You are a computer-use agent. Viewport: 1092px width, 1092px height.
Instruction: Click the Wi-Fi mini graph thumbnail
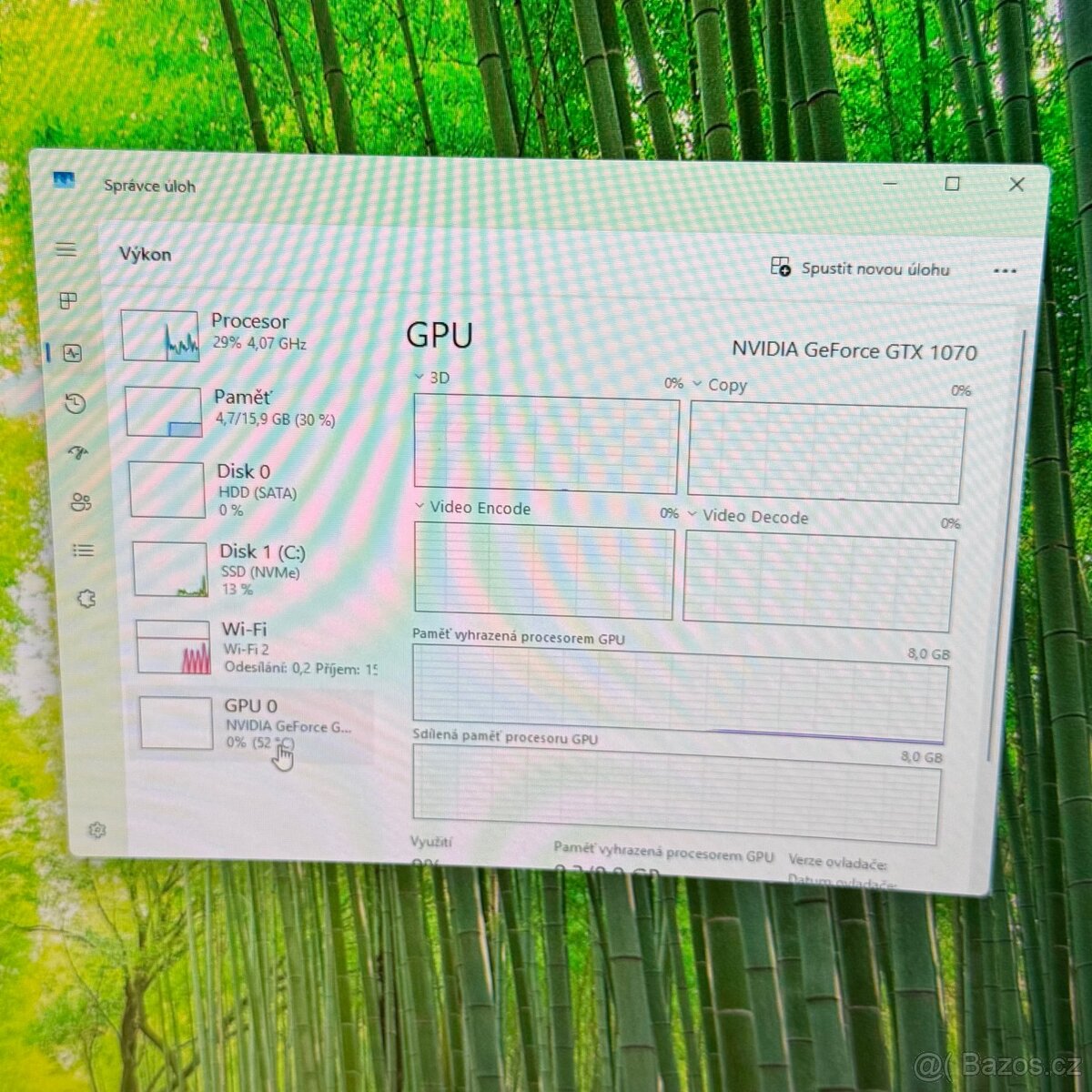tap(174, 647)
